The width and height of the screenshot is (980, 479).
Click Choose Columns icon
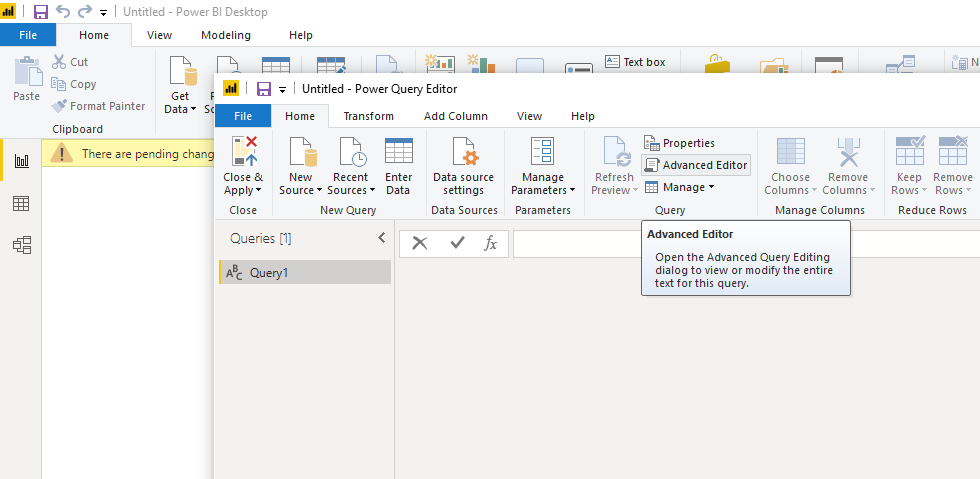point(790,151)
